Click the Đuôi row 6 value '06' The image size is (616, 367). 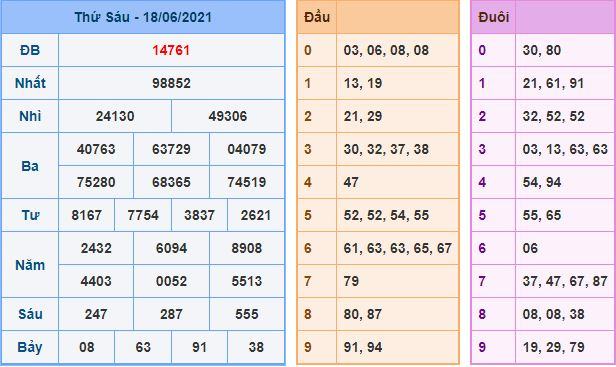[530, 248]
